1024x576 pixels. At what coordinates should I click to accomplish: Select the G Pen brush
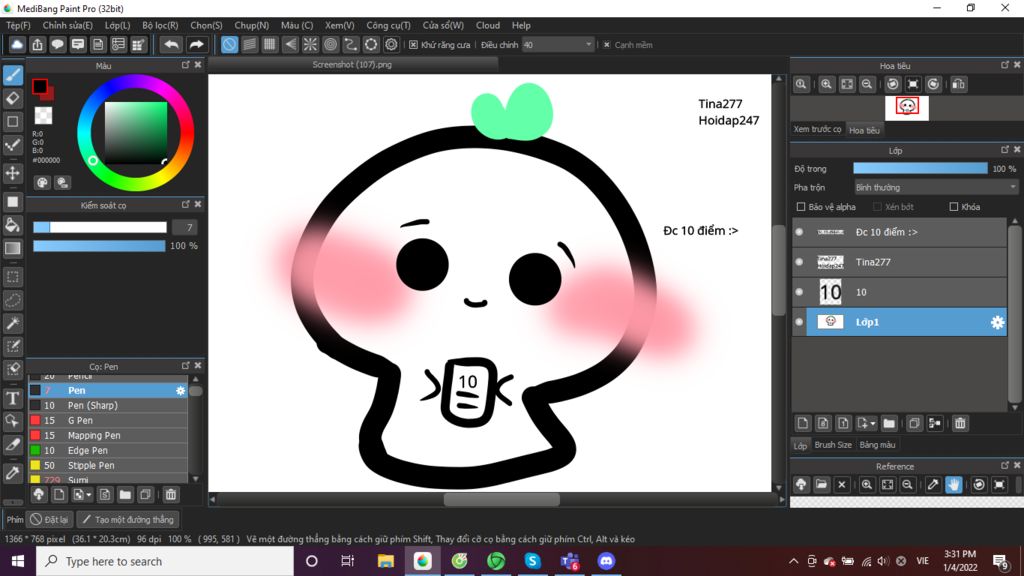click(x=108, y=421)
